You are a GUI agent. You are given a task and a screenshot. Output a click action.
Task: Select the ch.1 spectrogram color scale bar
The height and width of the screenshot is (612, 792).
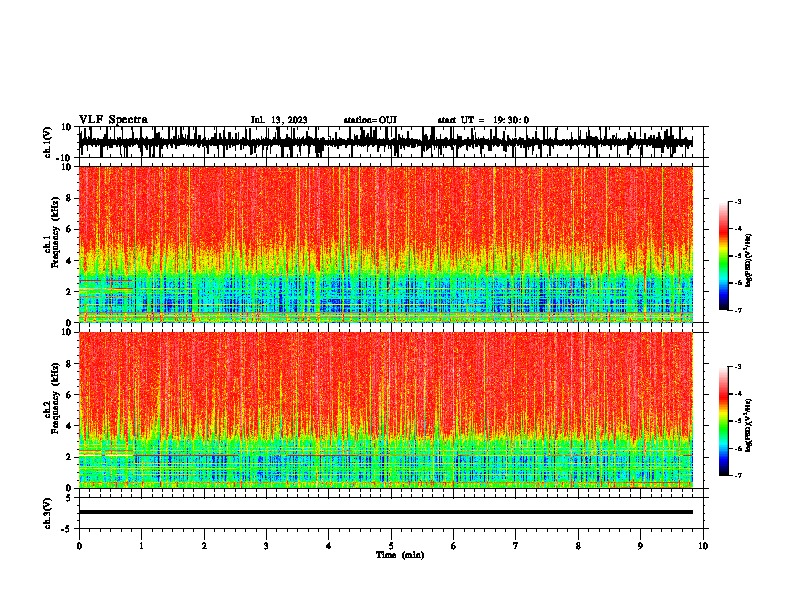click(724, 256)
